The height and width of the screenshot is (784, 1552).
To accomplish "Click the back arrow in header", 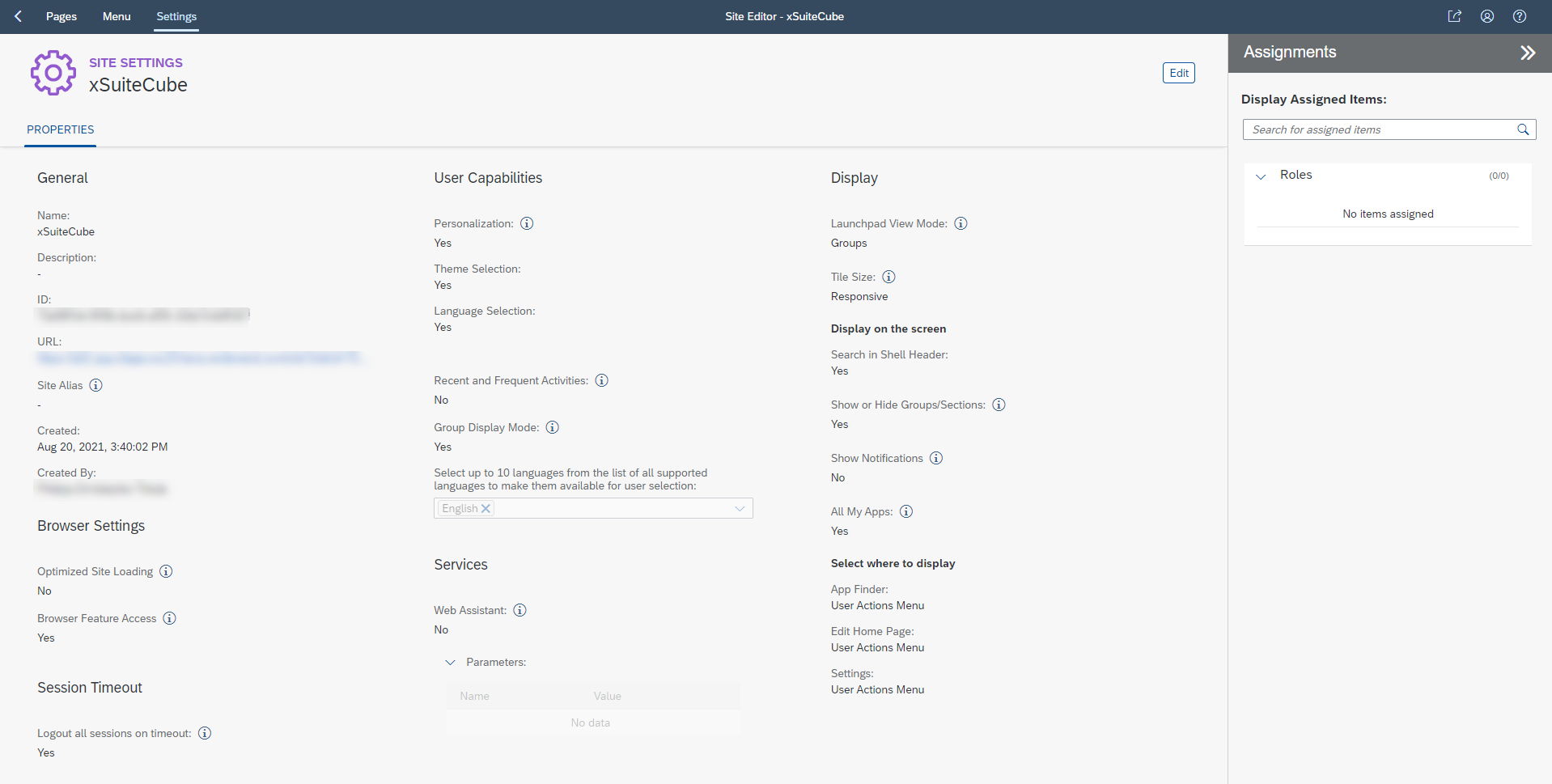I will (18, 16).
